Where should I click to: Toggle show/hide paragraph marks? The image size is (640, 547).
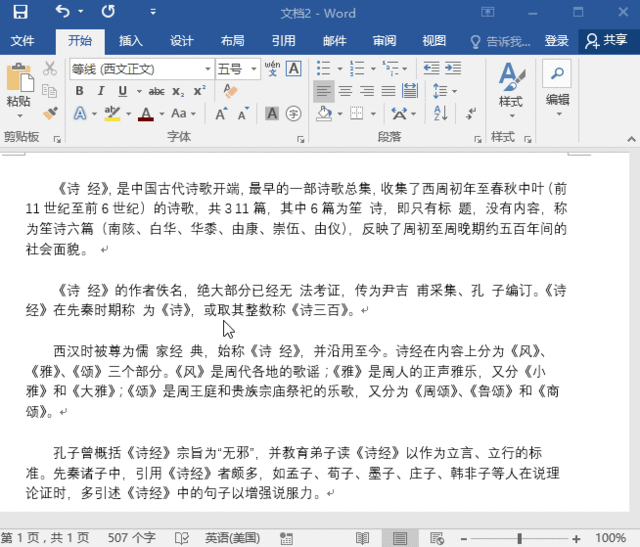pos(471,113)
